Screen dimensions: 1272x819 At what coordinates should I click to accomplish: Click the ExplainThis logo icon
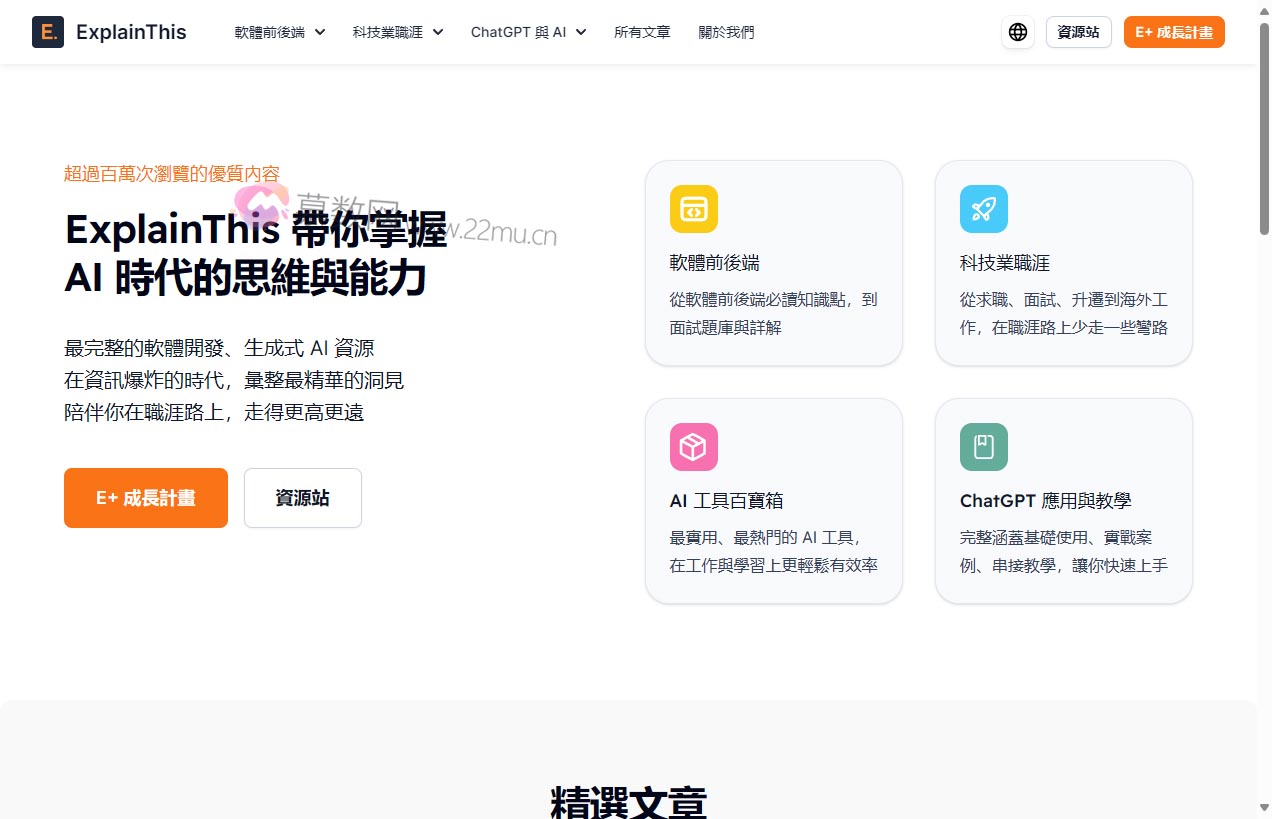pyautogui.click(x=48, y=32)
